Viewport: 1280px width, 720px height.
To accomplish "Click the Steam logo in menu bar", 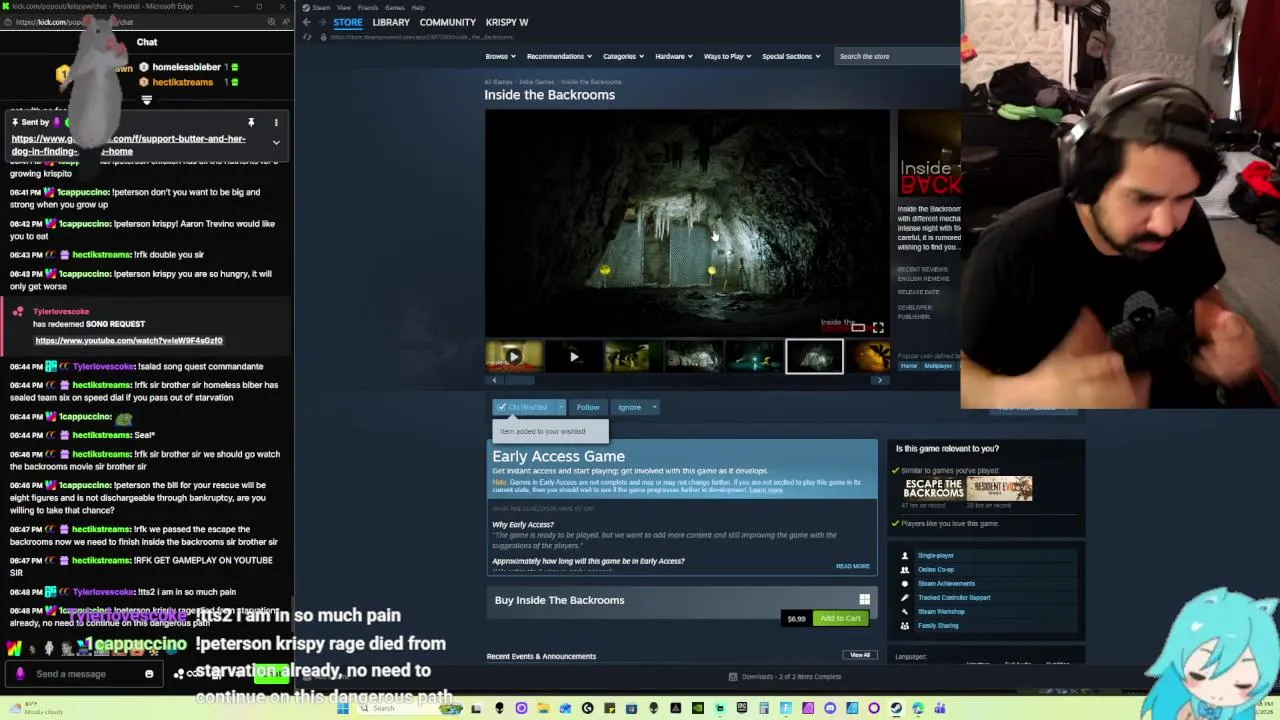I will pyautogui.click(x=305, y=7).
